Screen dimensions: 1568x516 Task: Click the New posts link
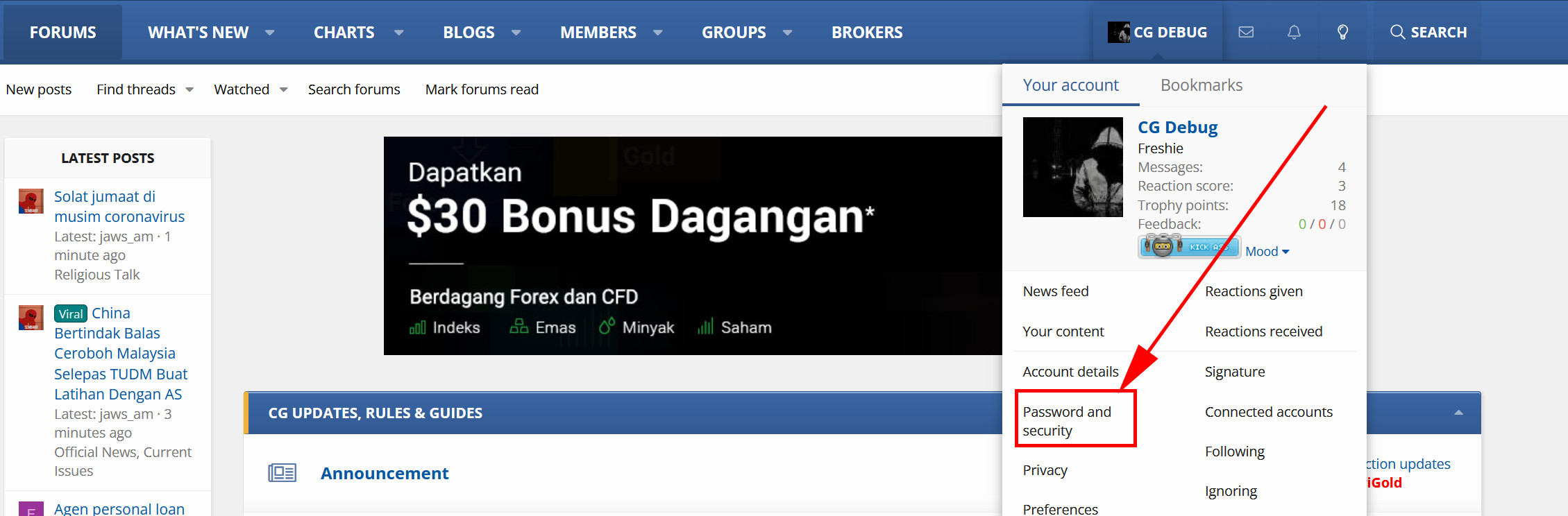point(39,89)
